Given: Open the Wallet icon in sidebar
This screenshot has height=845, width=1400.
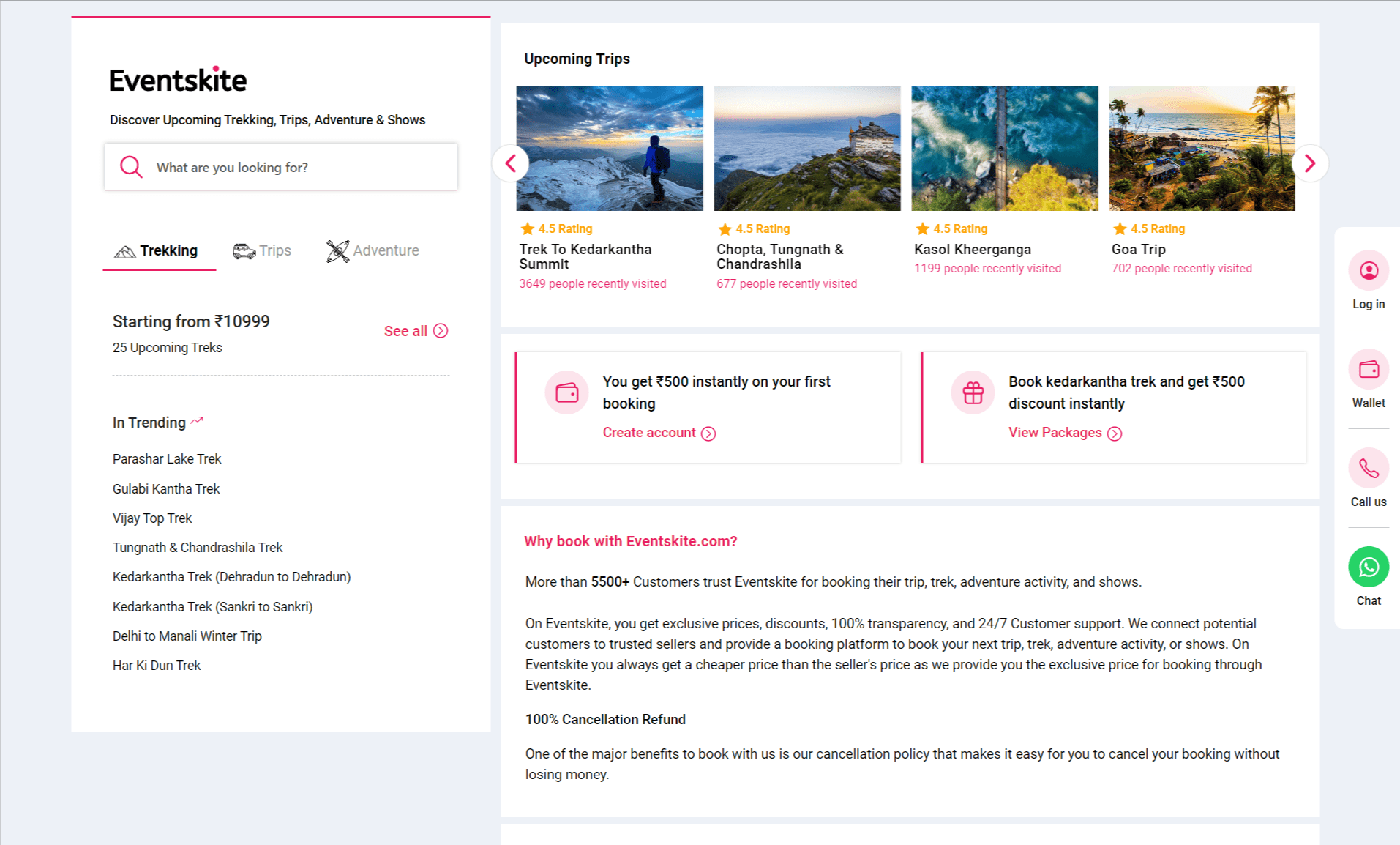Looking at the screenshot, I should (1368, 370).
